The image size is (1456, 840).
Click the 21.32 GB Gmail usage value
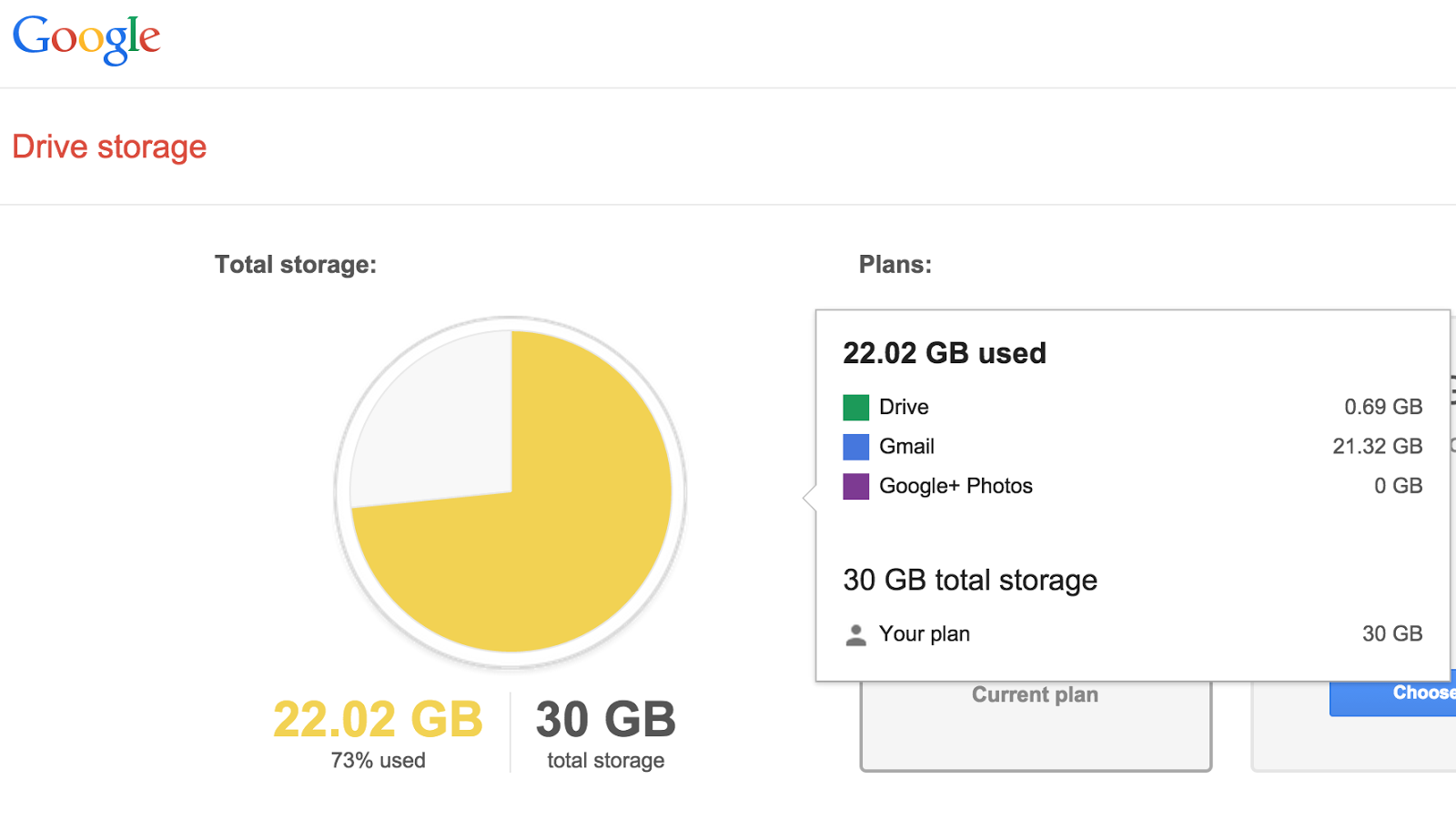1377,447
